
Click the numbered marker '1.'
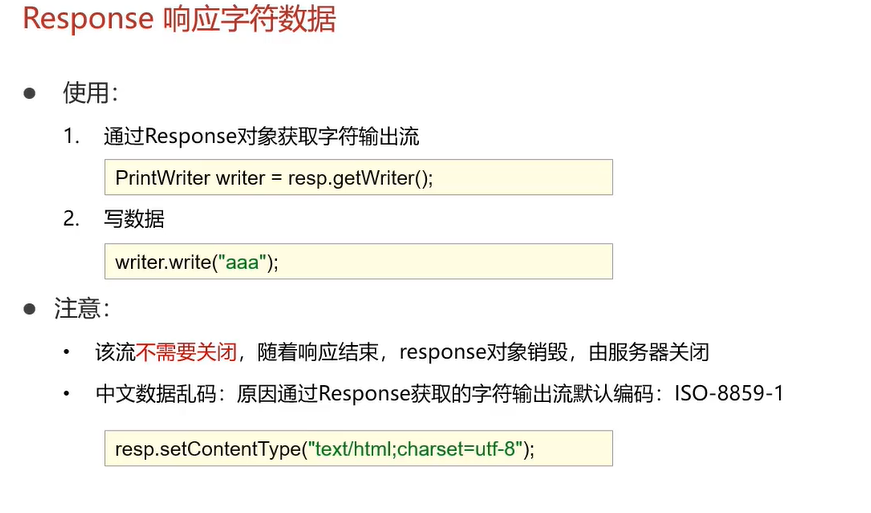coord(72,136)
